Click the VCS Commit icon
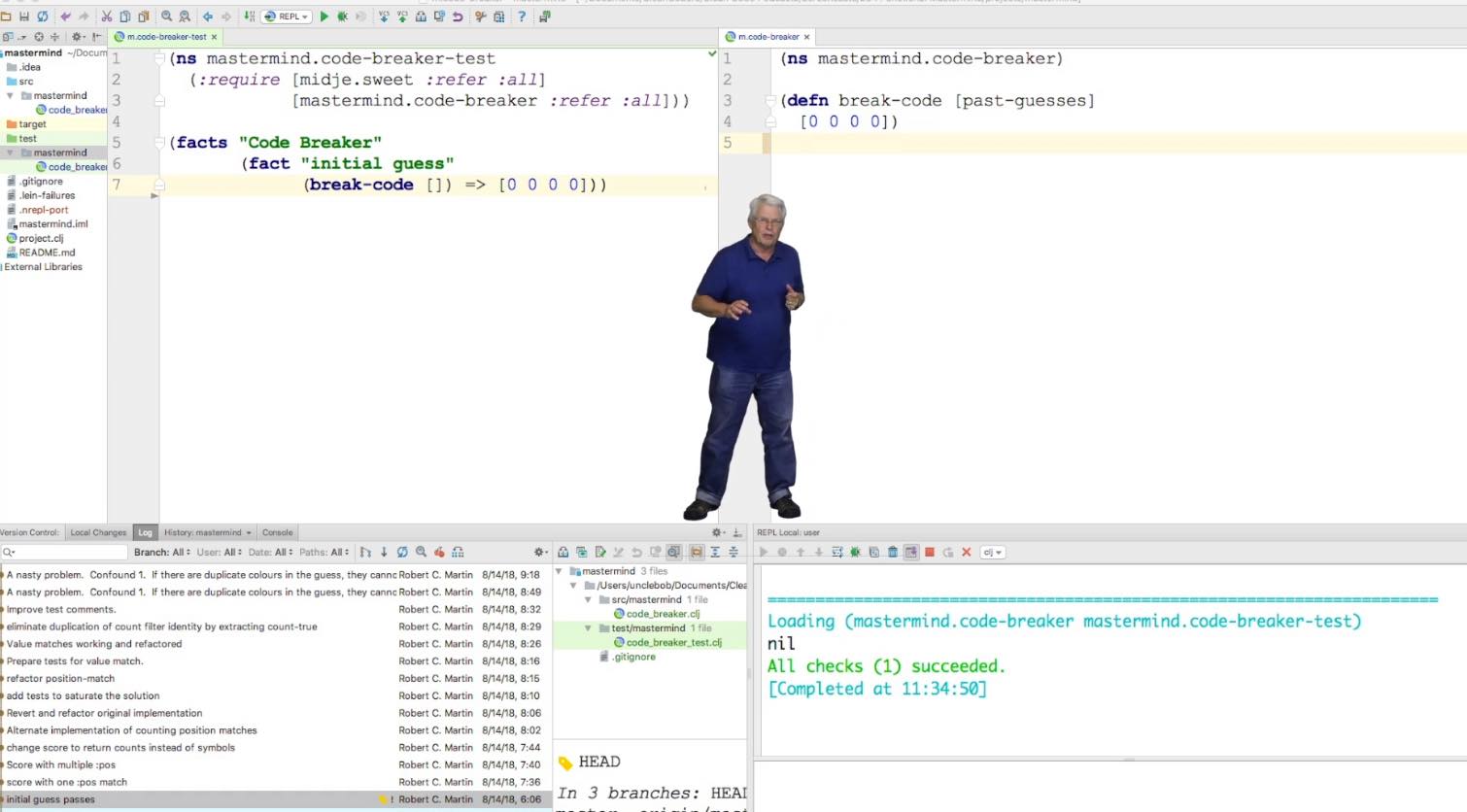Viewport: 1467px width, 812px height. tap(402, 17)
